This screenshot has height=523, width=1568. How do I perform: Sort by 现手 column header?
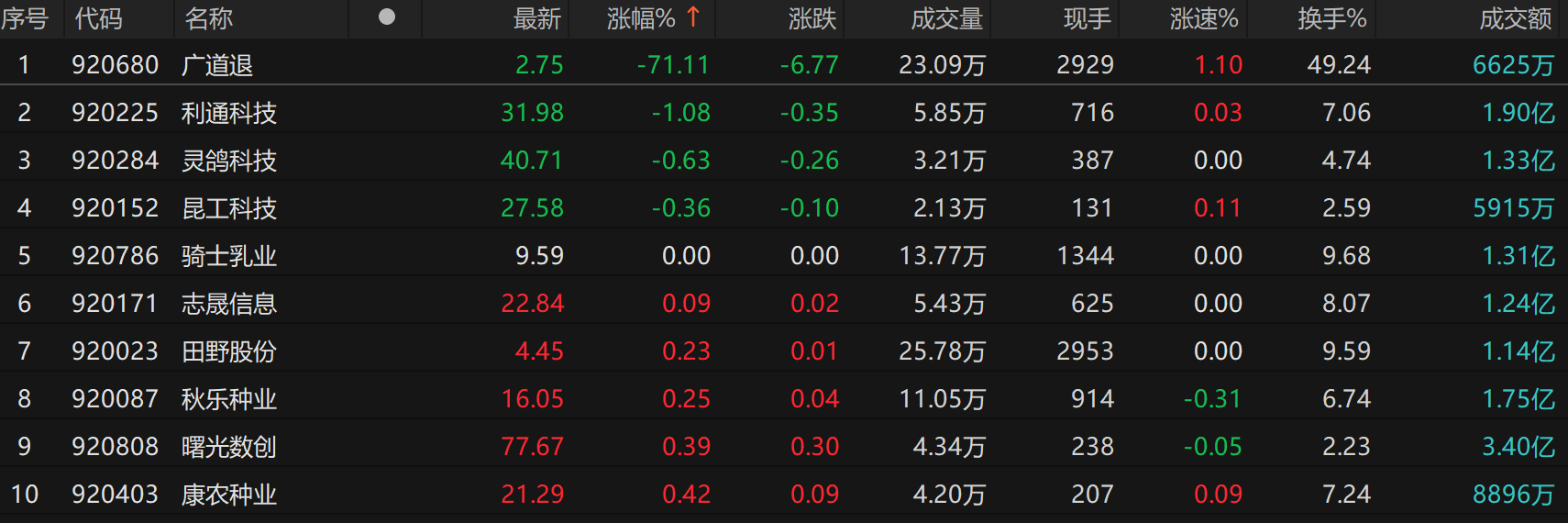pyautogui.click(x=1088, y=18)
